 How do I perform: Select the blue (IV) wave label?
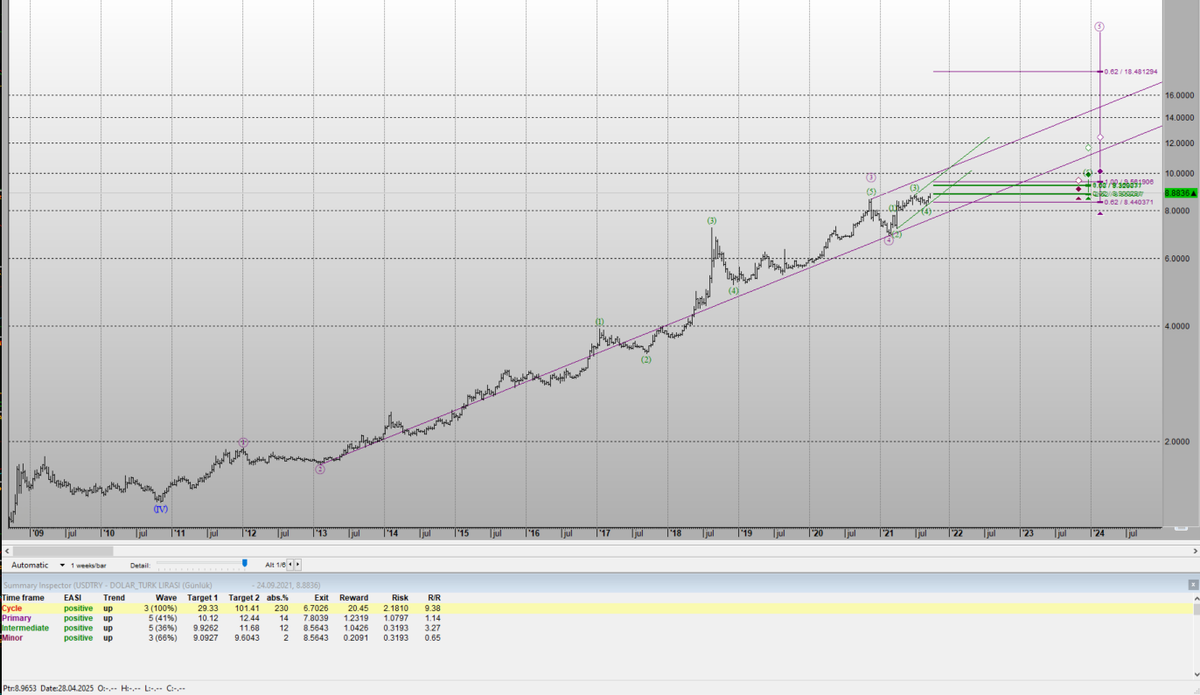(x=160, y=509)
